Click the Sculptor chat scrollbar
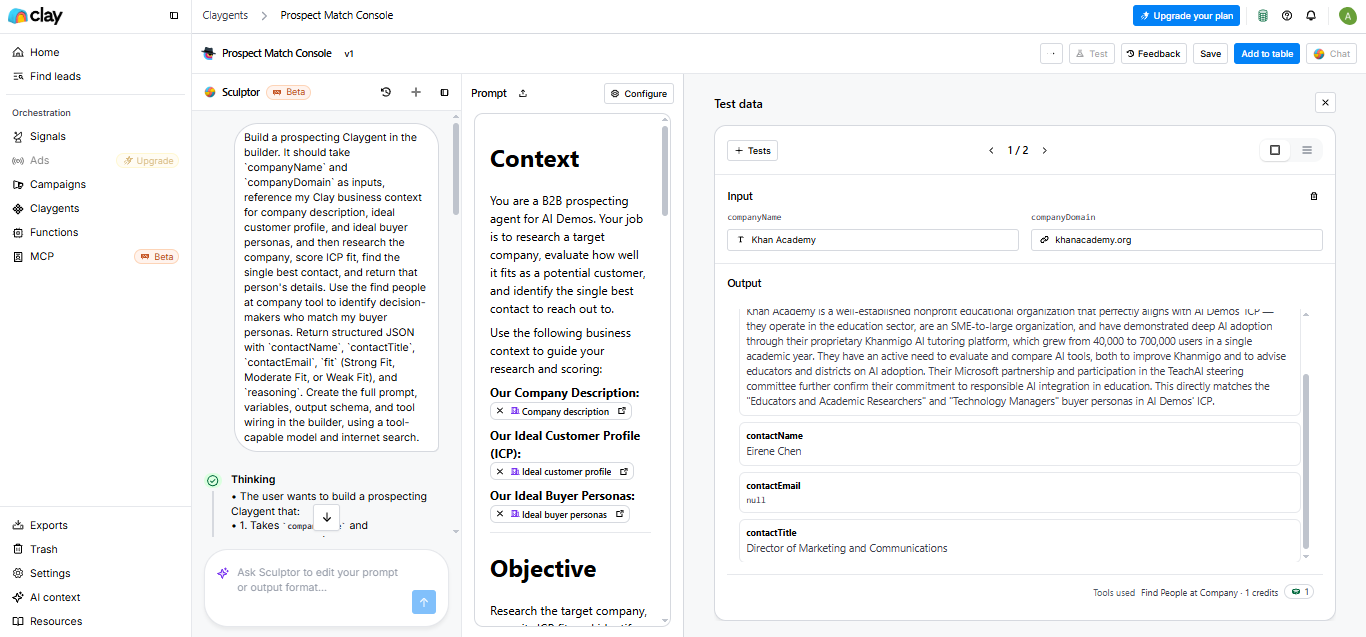The height and width of the screenshot is (637, 1366). [x=455, y=168]
